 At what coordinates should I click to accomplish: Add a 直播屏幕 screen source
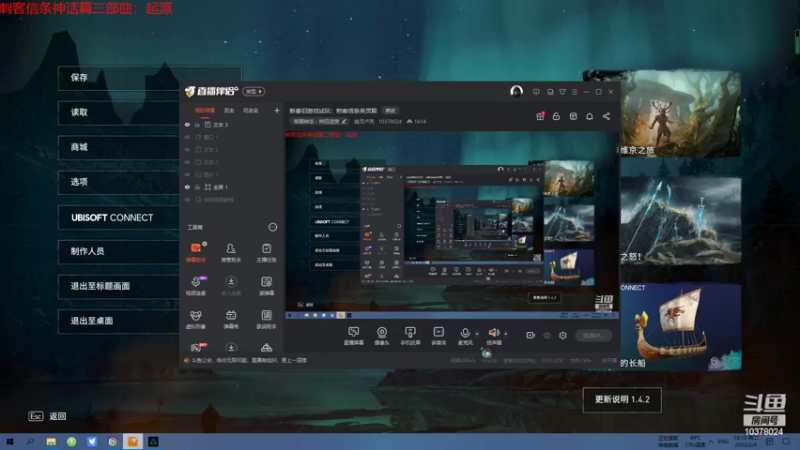pos(353,336)
